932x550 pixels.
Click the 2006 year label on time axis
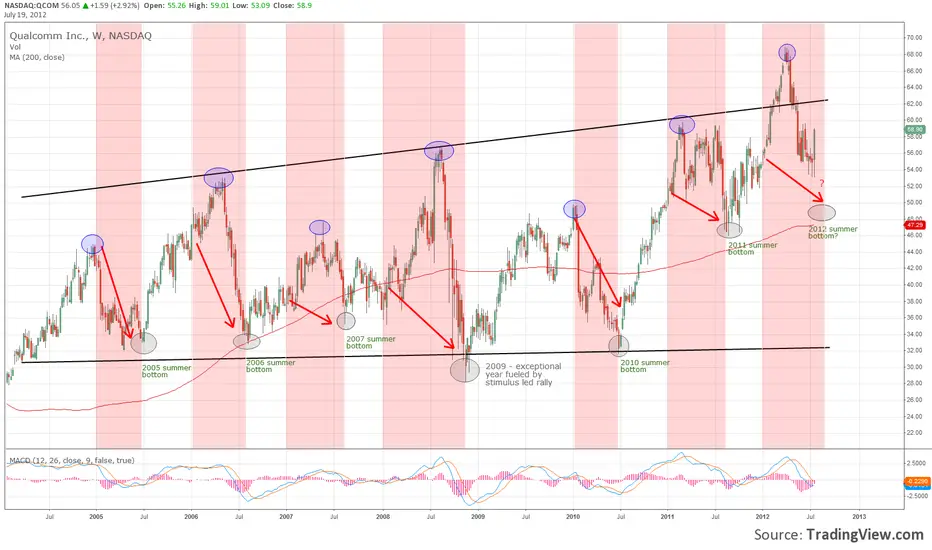(x=191, y=517)
